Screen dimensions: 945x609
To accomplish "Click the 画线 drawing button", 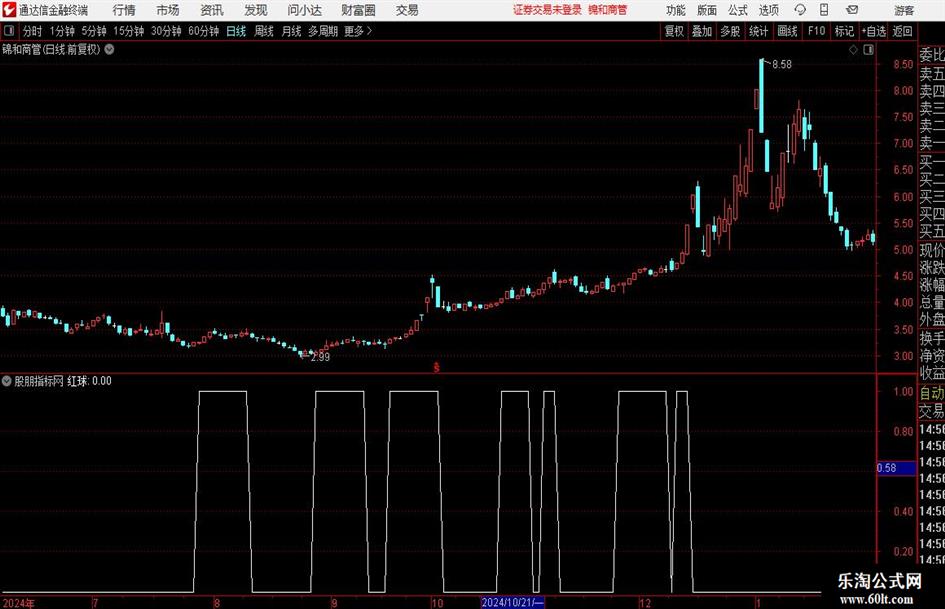I will pos(787,31).
